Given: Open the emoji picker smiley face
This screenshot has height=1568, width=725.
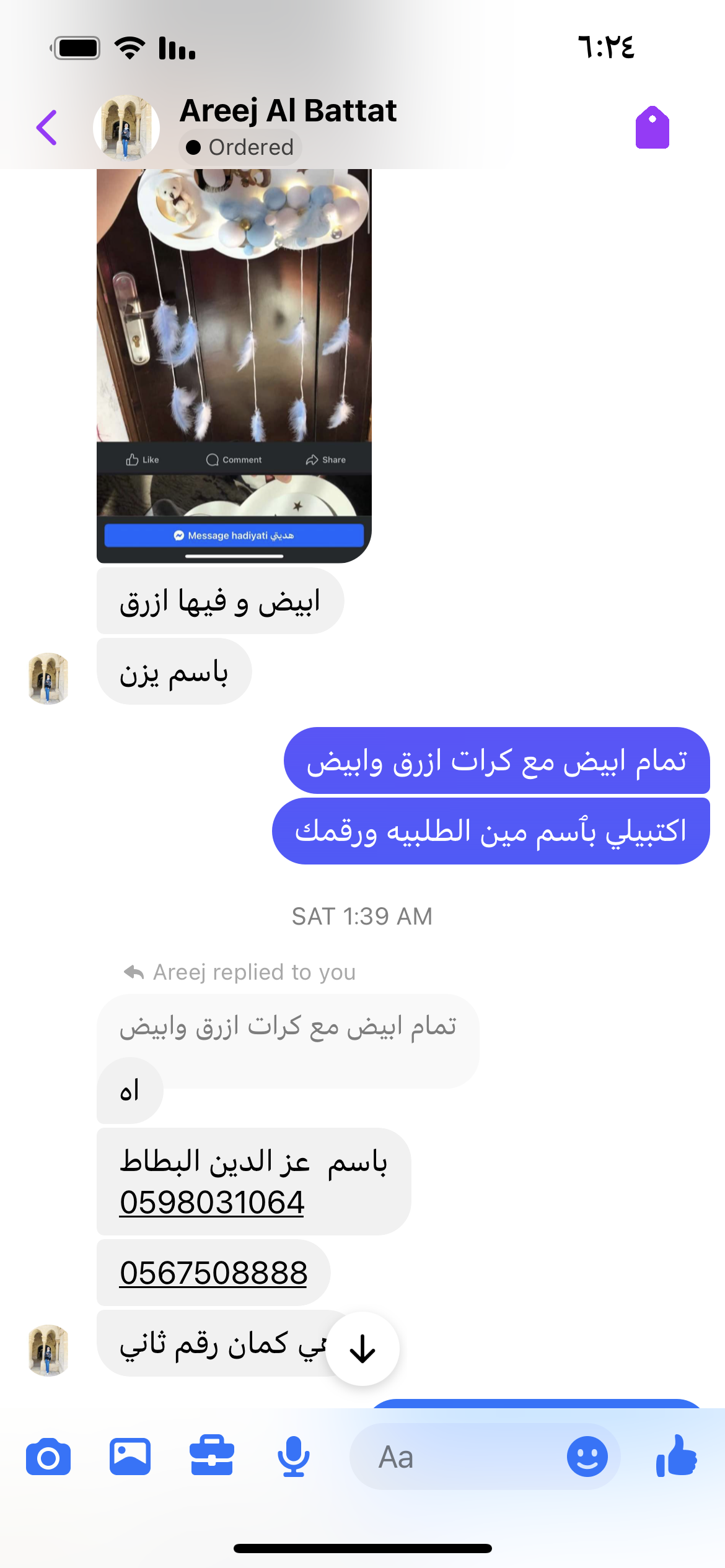Looking at the screenshot, I should pos(587,1457).
